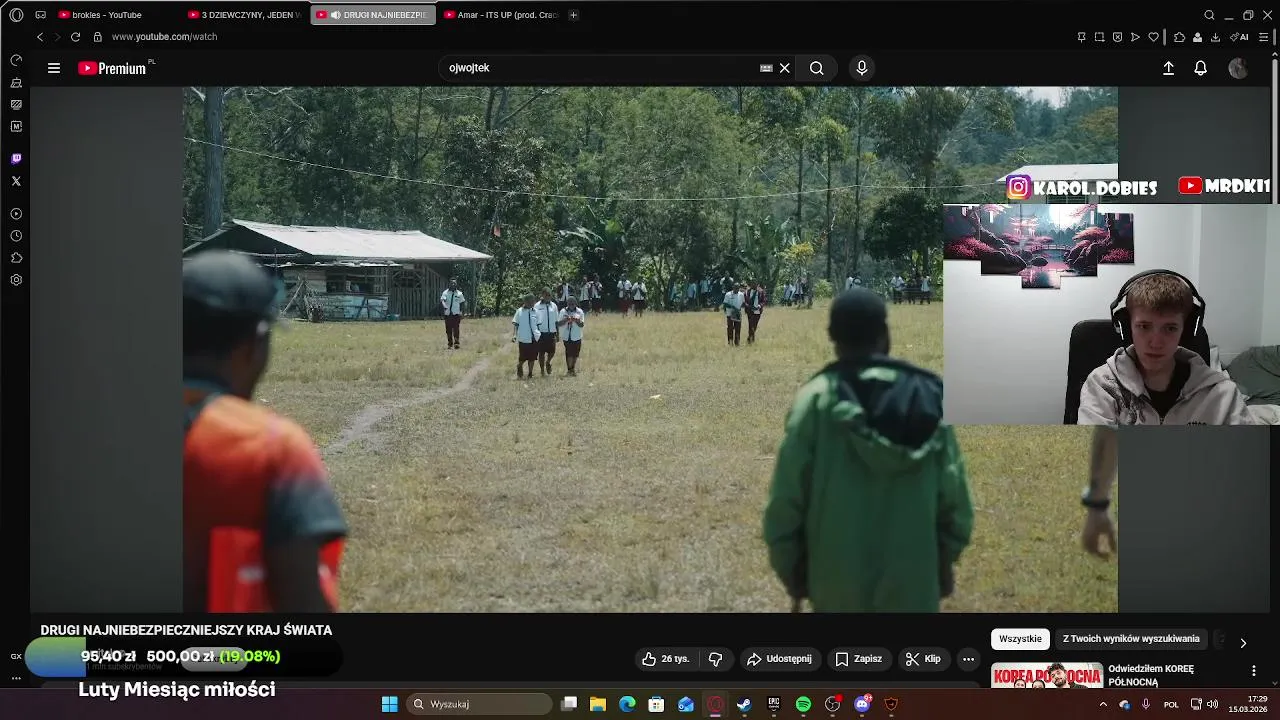Mute audio on the DRUGI NAJNIEBEZPIE tab
This screenshot has height=720, width=1280.
pos(336,15)
